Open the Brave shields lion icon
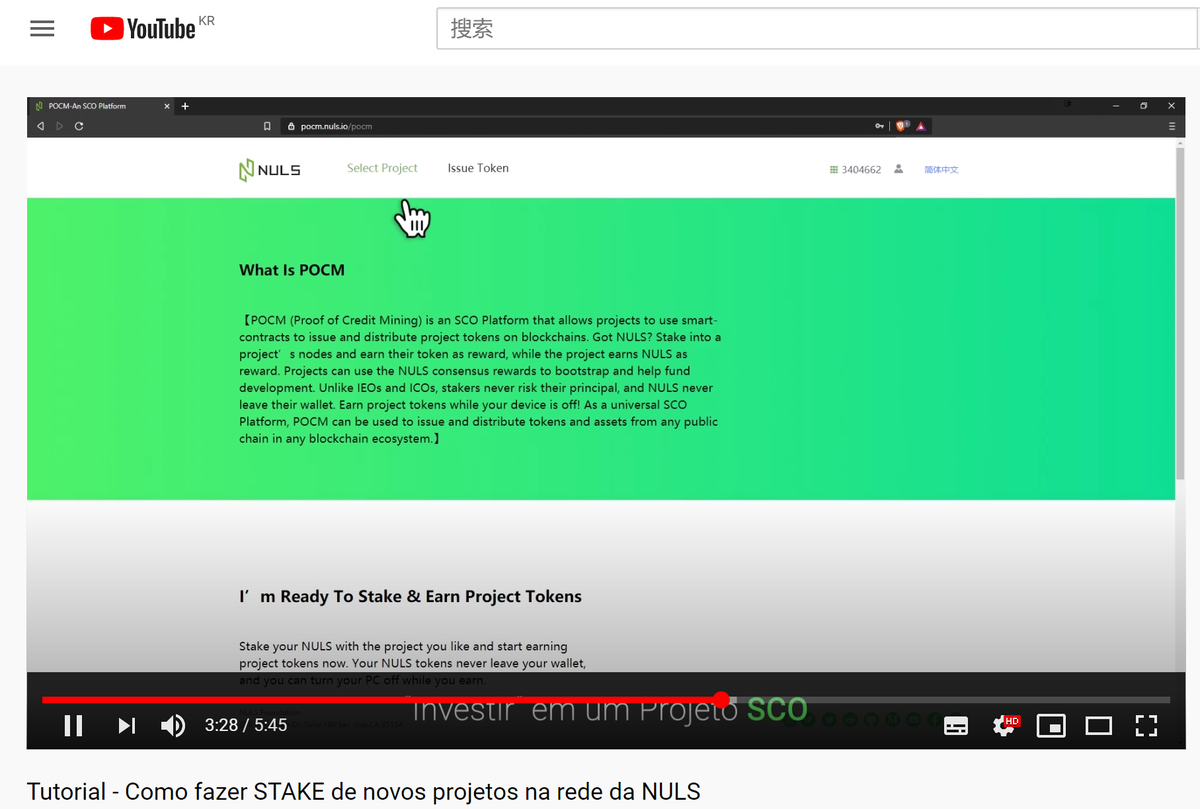 [x=901, y=127]
